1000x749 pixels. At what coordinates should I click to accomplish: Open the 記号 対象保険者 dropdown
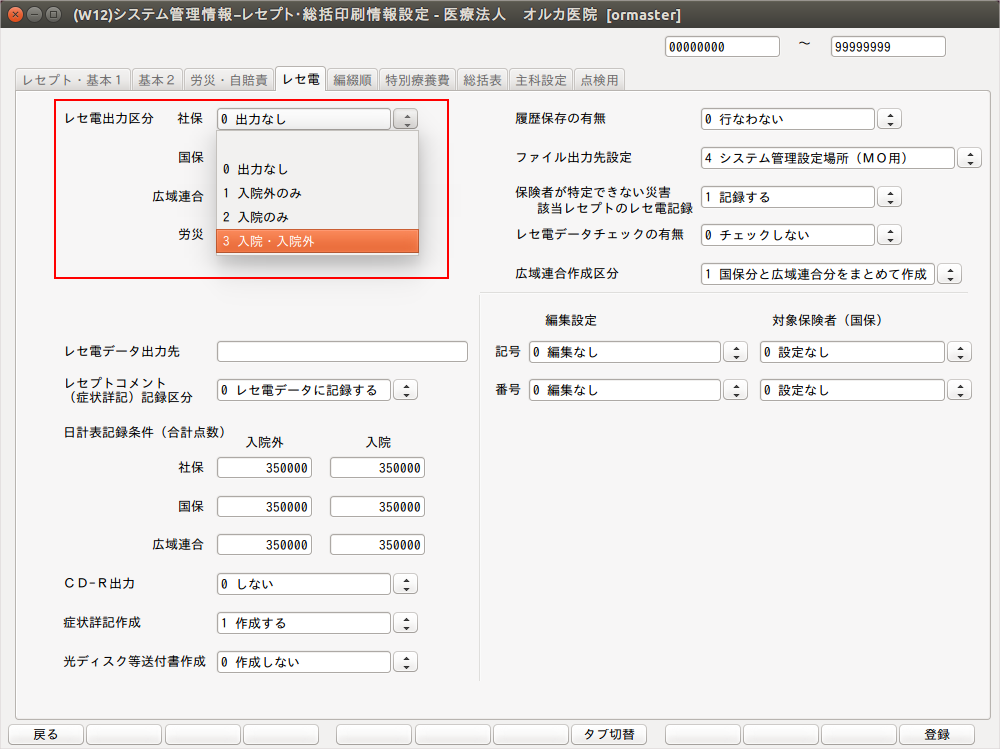960,352
